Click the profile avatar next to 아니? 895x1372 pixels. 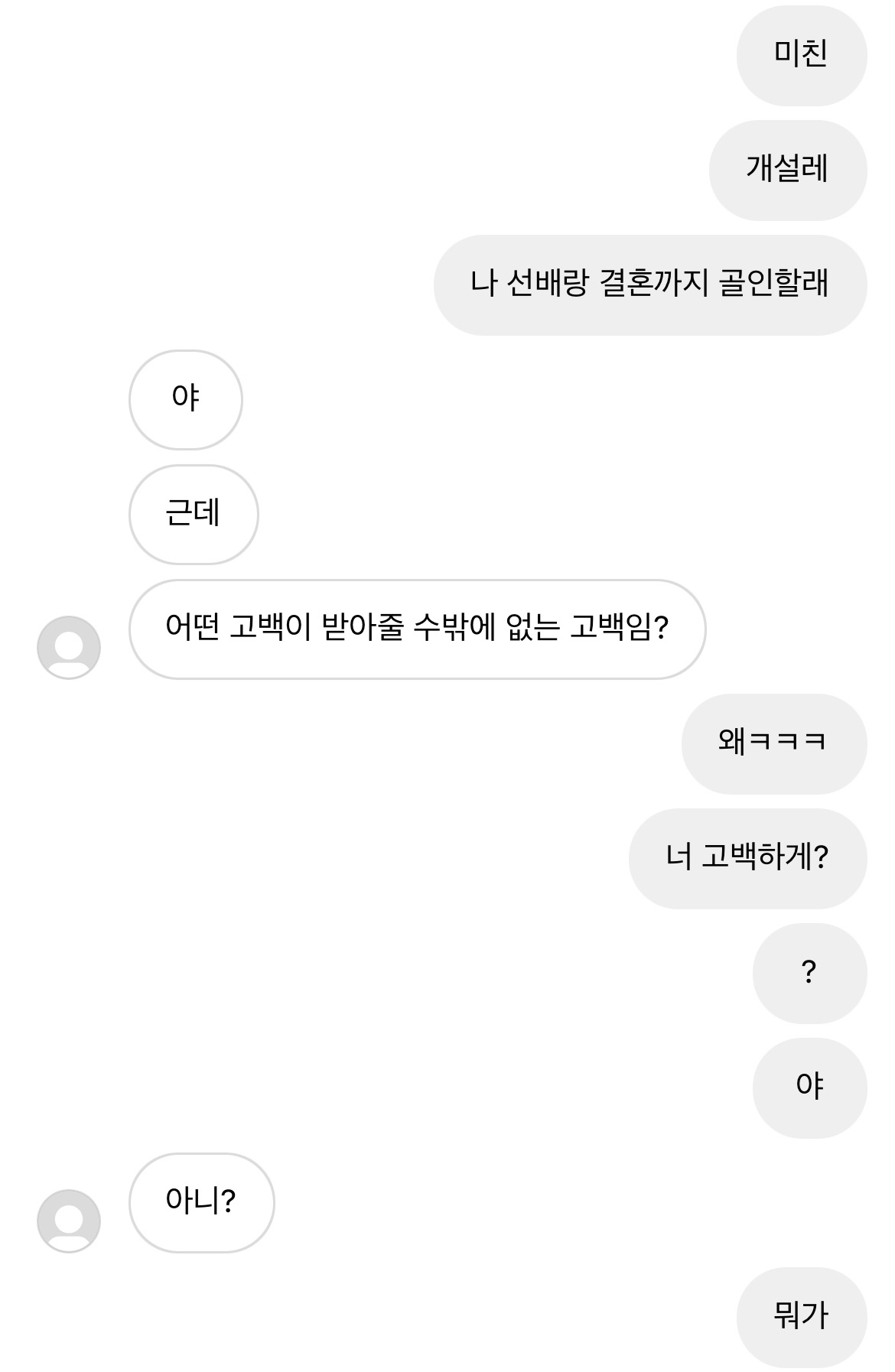[x=69, y=1221]
